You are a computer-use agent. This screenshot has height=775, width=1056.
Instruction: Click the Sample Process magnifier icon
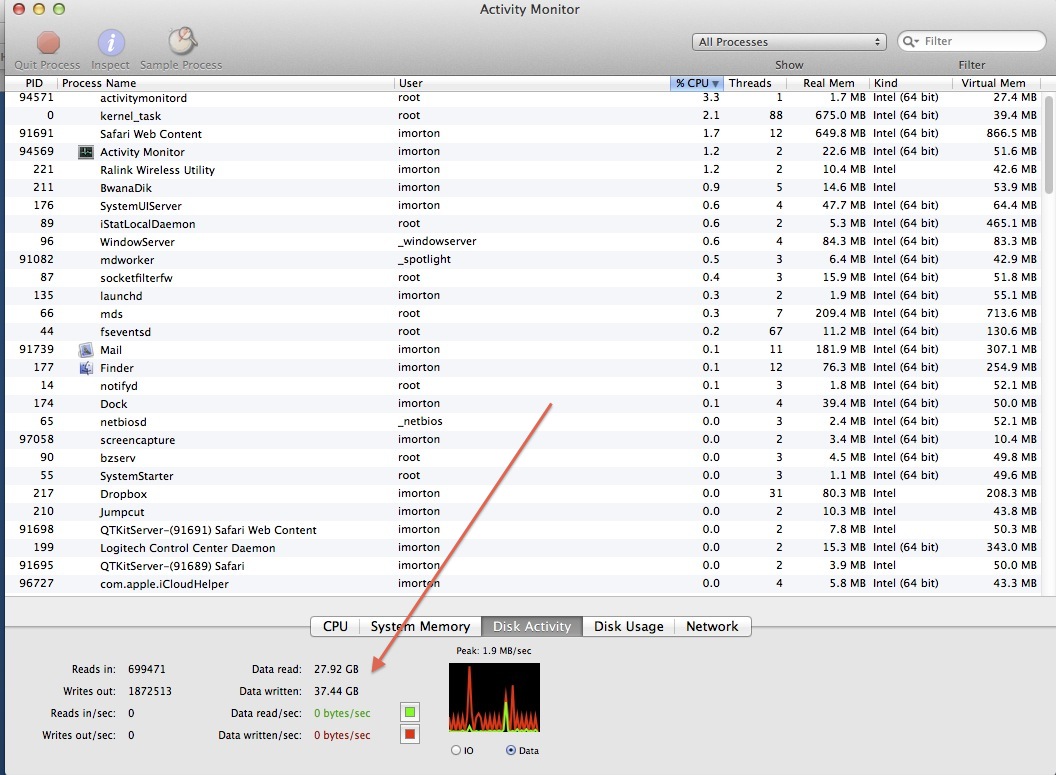click(182, 42)
